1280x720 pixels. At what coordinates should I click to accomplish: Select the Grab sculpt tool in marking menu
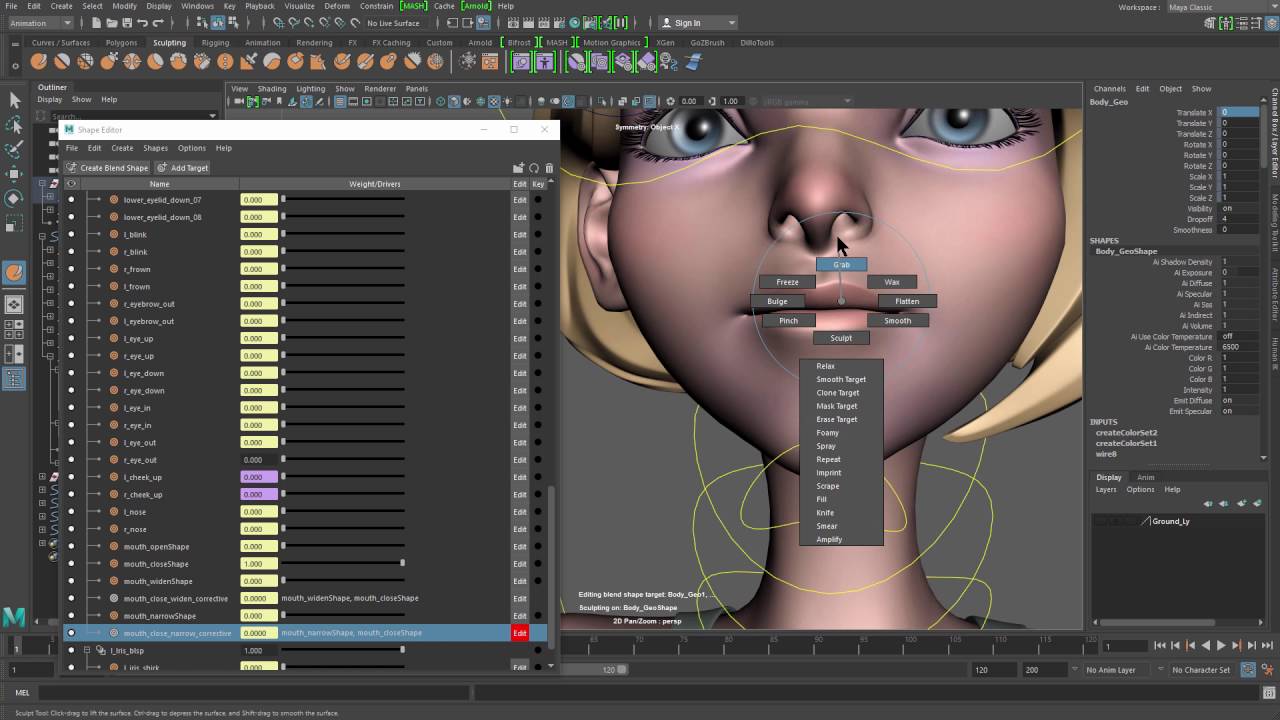pos(841,264)
